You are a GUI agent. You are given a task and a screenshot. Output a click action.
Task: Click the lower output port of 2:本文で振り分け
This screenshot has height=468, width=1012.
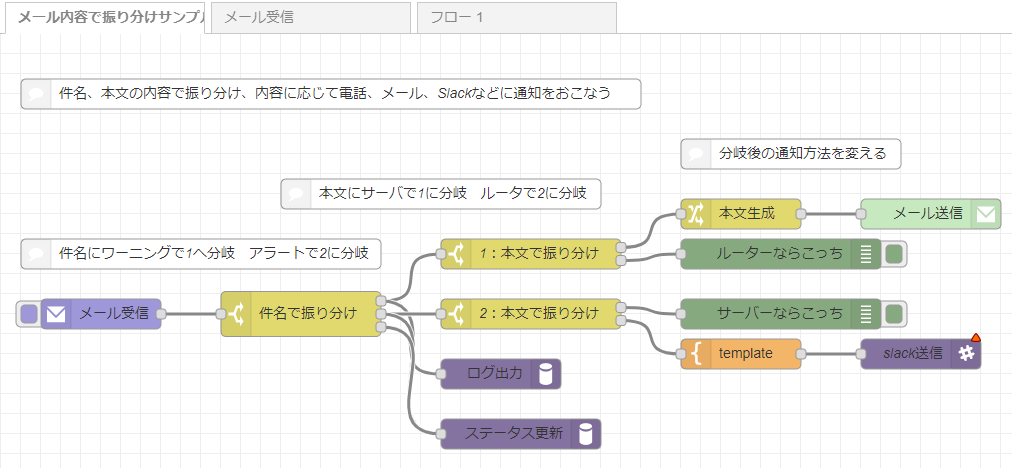[x=621, y=320]
